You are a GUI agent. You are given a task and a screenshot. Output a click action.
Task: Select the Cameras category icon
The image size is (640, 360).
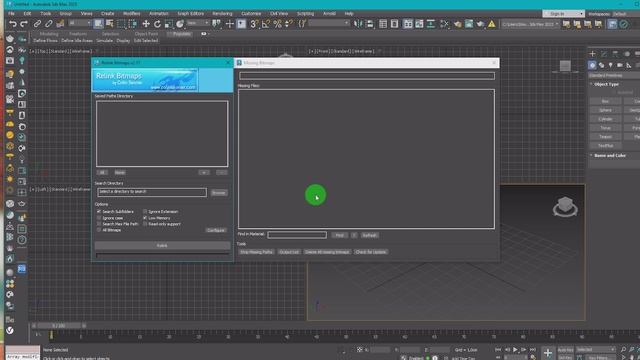[620, 65]
